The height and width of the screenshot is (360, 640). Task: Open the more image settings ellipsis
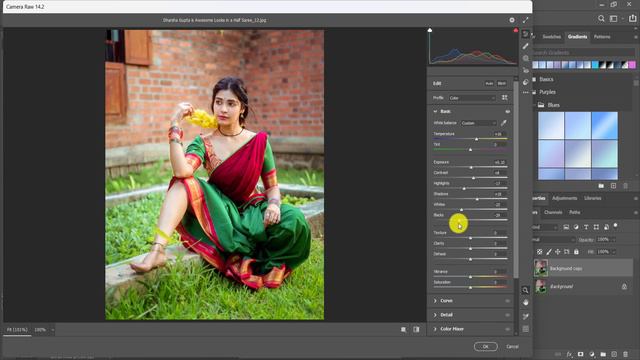pyautogui.click(x=526, y=93)
